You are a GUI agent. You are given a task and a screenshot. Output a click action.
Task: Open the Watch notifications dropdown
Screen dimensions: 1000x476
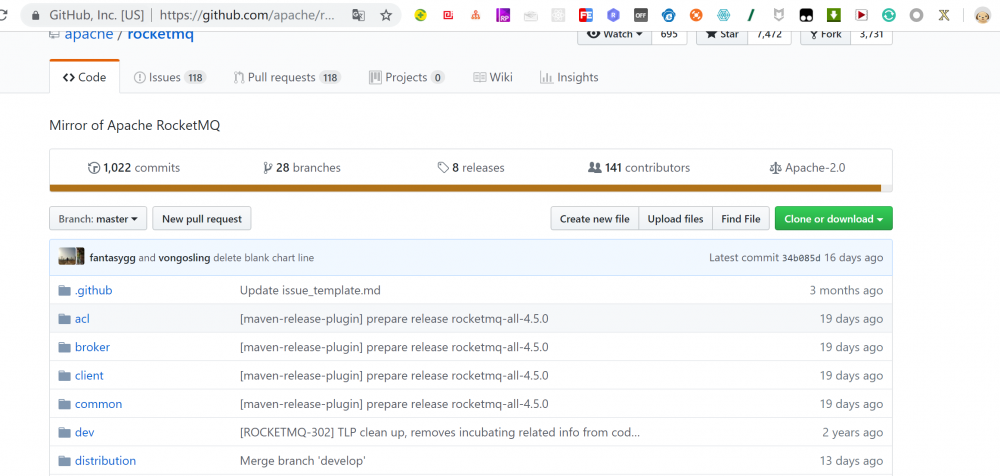pos(613,35)
